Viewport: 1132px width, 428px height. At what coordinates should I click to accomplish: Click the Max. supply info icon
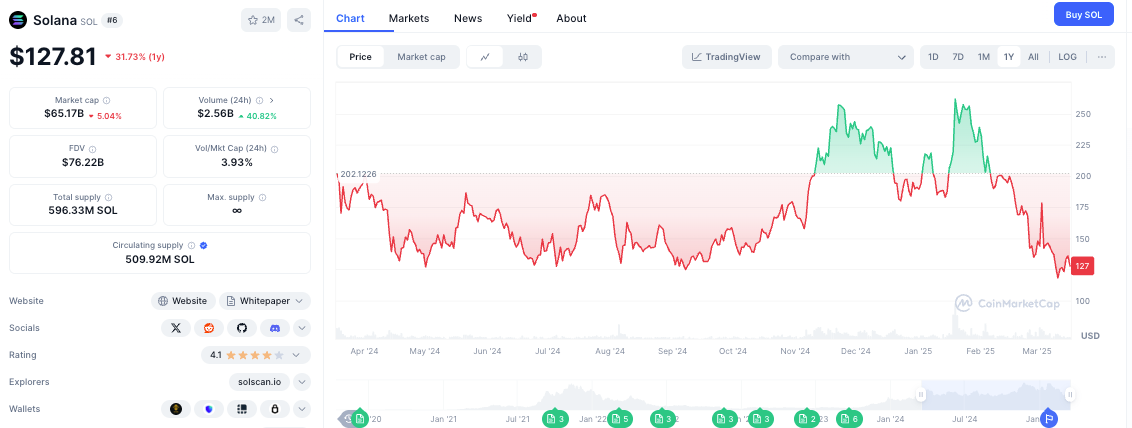coord(262,197)
